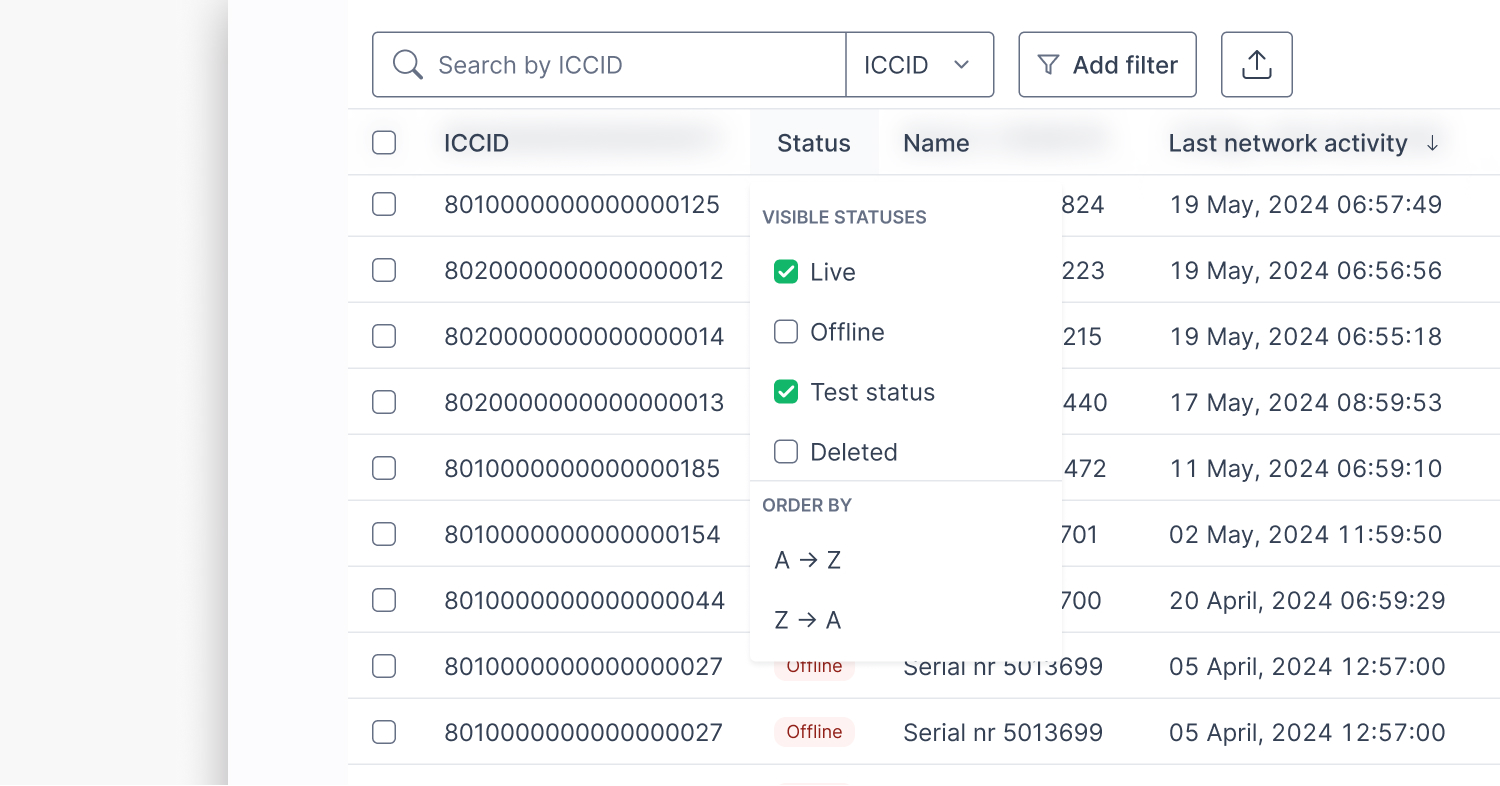1500x786 pixels.
Task: Click the Offline status badge in the table
Action: tap(814, 732)
